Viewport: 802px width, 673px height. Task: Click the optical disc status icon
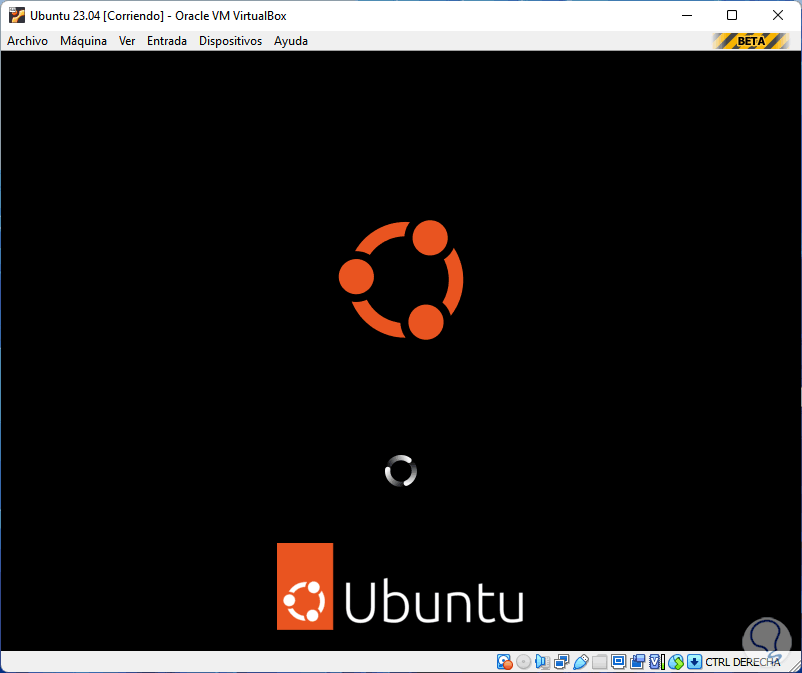point(523,662)
